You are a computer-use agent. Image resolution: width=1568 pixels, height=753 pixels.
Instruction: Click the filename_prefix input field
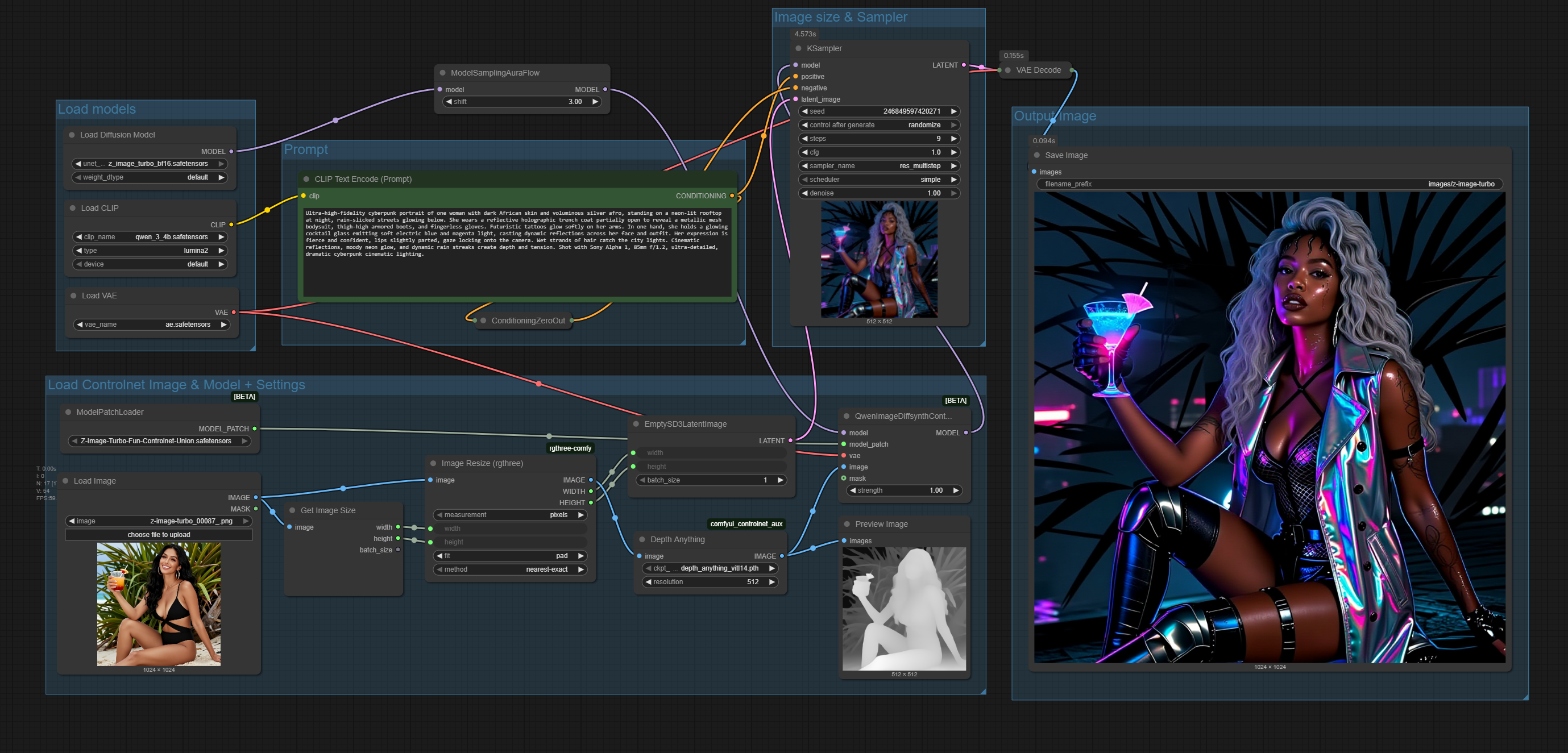1268,184
